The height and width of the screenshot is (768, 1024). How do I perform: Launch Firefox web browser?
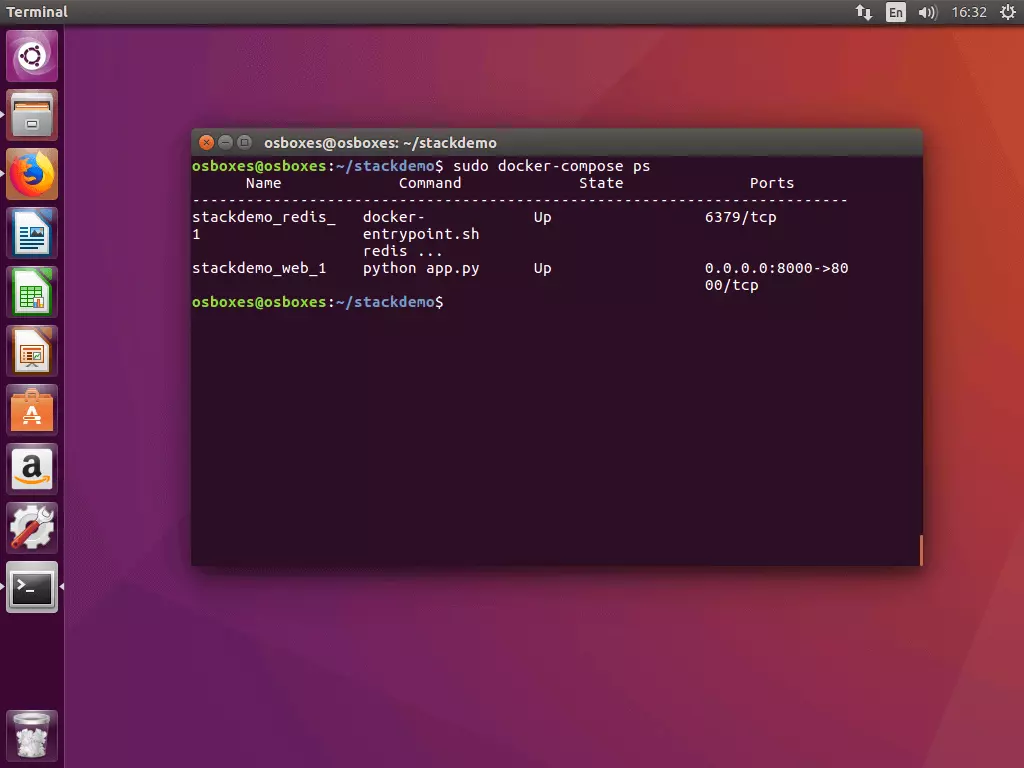click(x=31, y=174)
